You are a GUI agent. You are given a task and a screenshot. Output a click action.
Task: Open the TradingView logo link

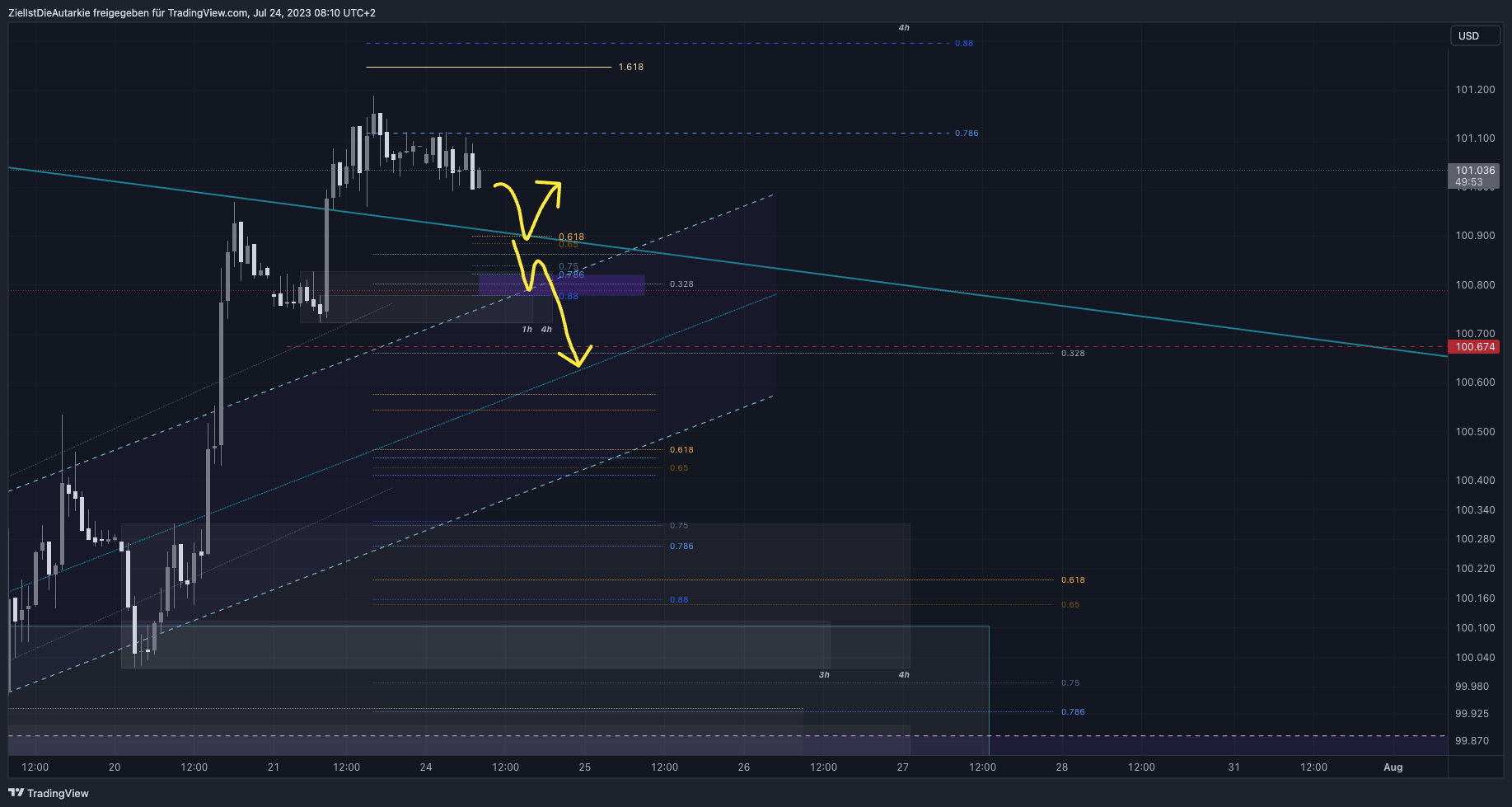(x=49, y=793)
